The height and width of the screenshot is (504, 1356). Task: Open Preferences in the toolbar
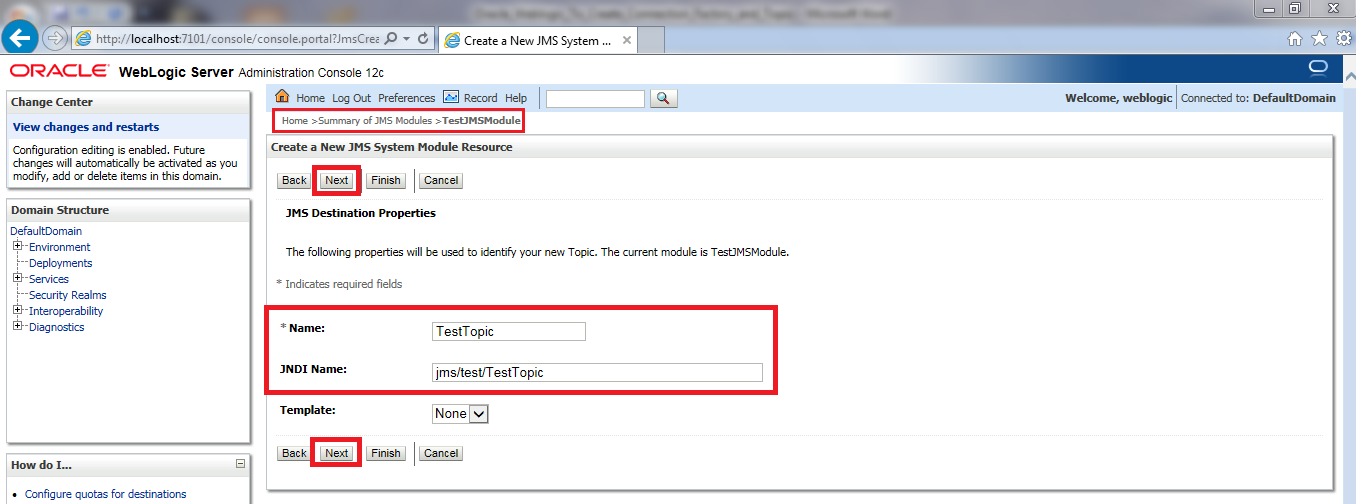[x=406, y=98]
